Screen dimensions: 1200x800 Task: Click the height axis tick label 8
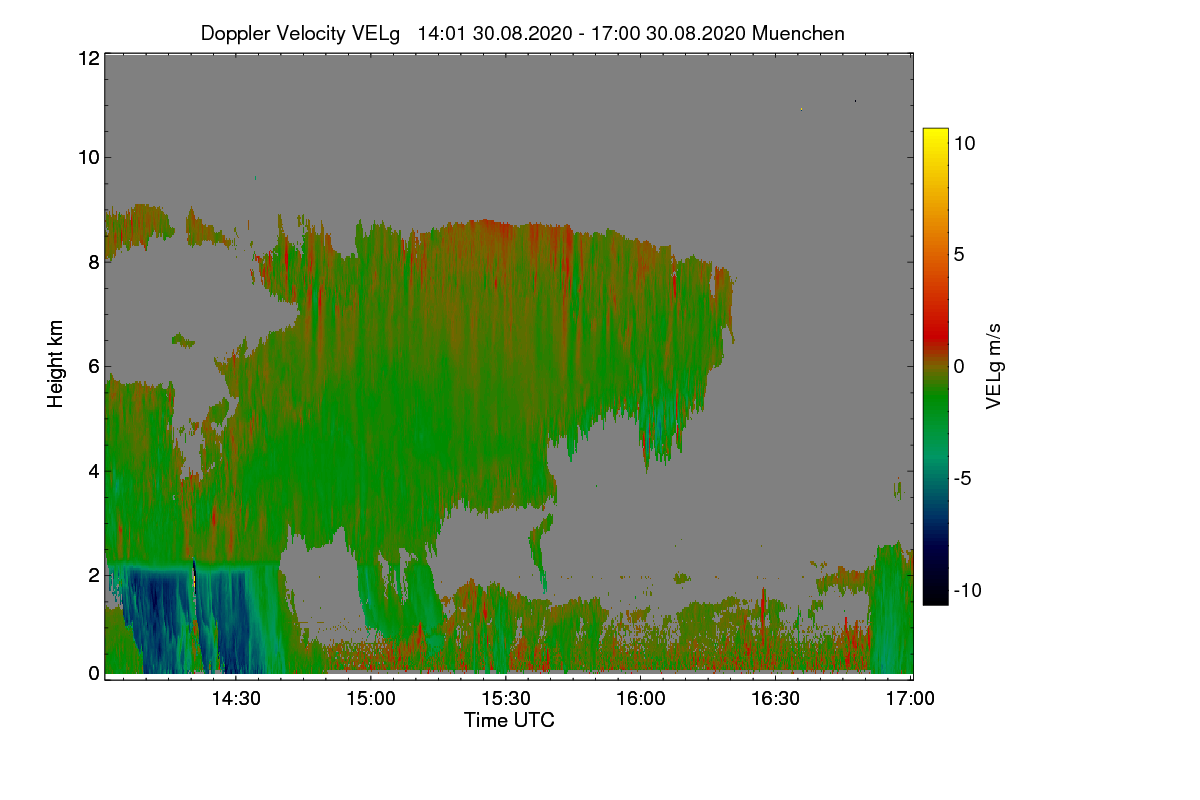click(x=92, y=262)
